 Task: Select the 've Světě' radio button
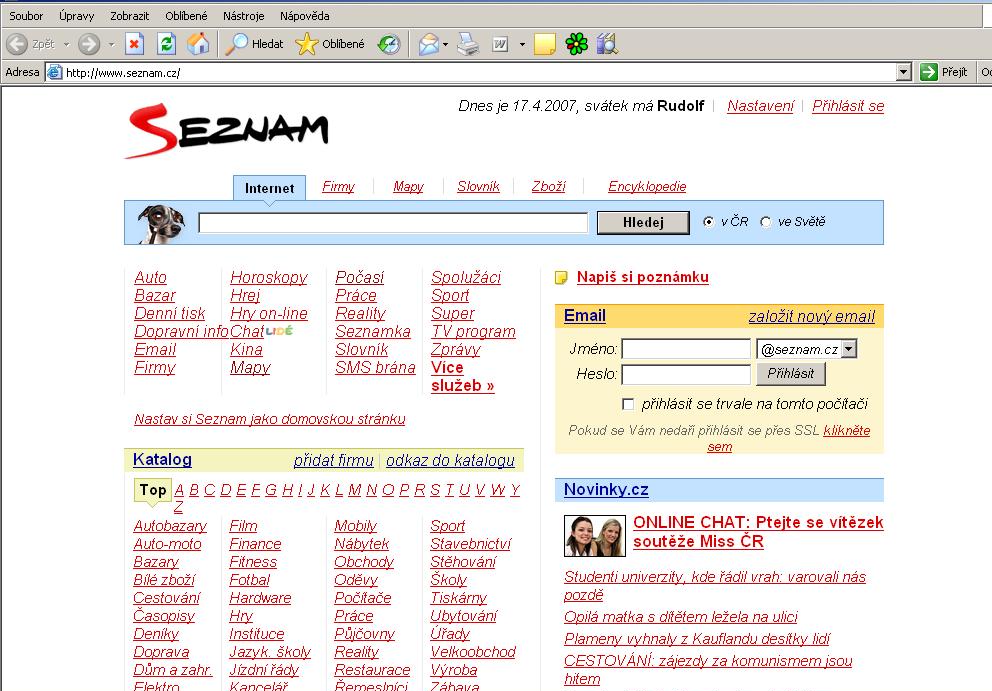(766, 222)
